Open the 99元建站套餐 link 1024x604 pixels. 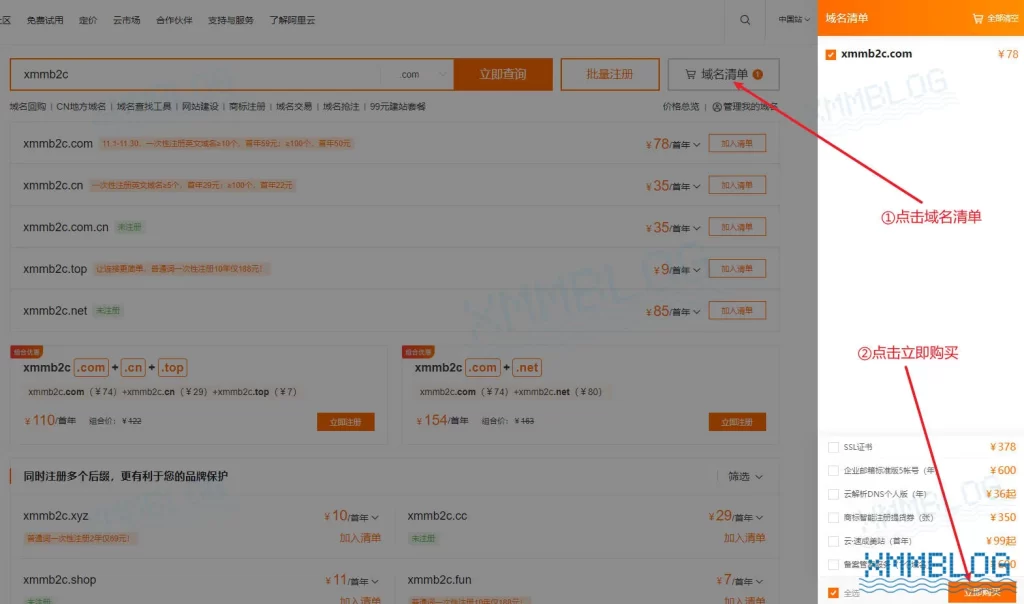tap(398, 106)
